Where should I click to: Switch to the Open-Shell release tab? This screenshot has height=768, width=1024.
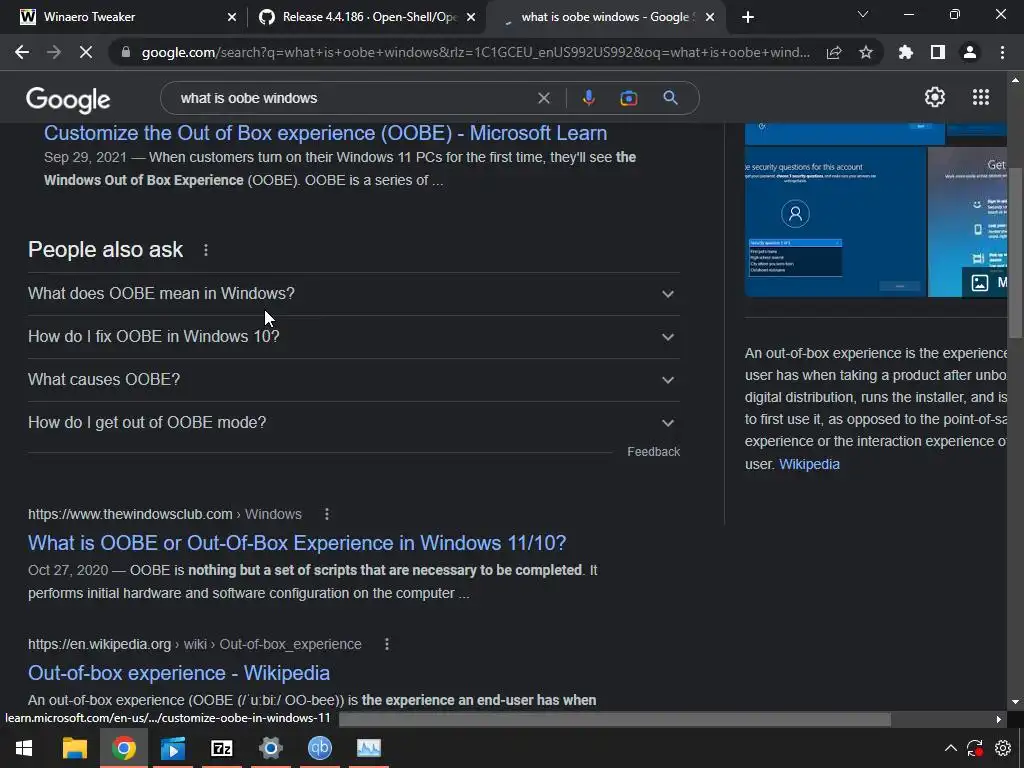pyautogui.click(x=367, y=17)
